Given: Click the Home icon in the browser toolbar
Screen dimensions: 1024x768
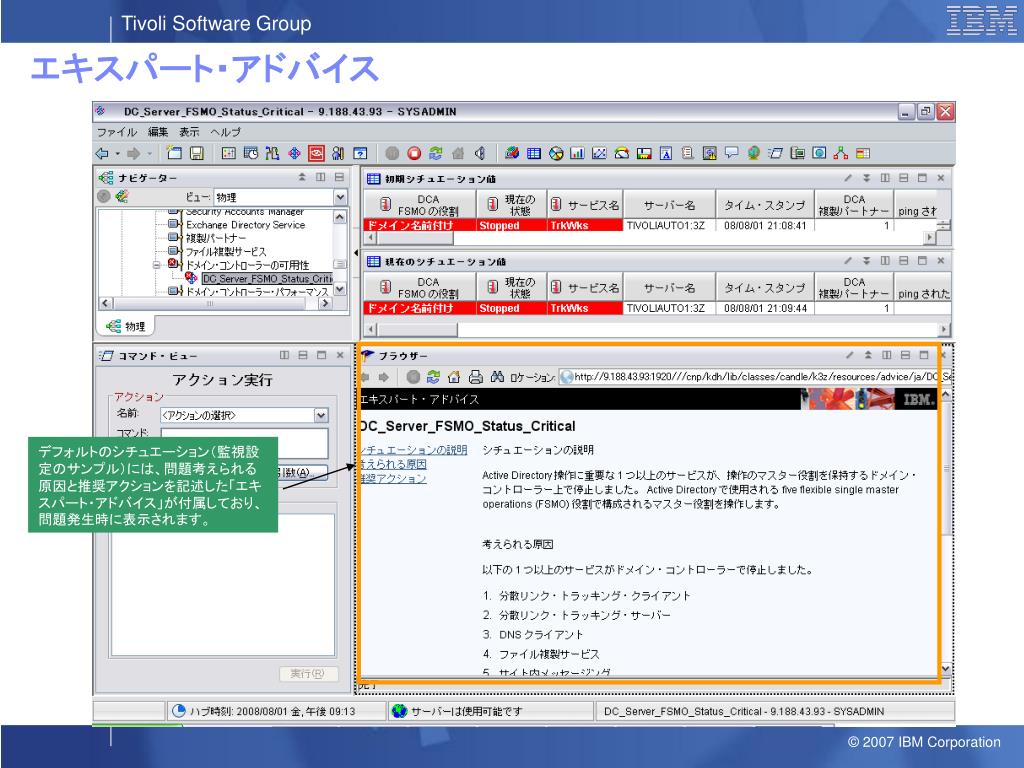Looking at the screenshot, I should [454, 377].
